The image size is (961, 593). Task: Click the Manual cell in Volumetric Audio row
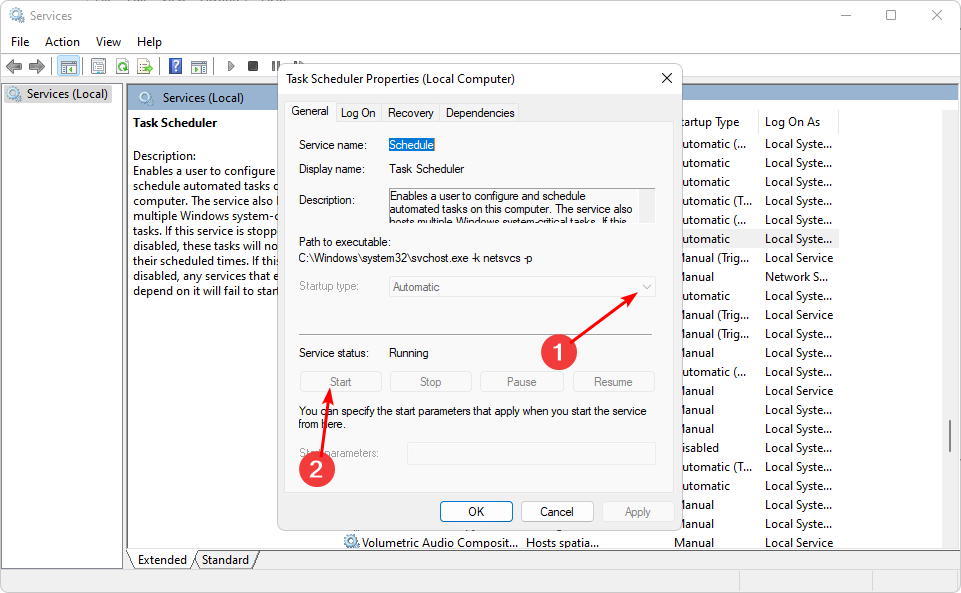point(694,543)
